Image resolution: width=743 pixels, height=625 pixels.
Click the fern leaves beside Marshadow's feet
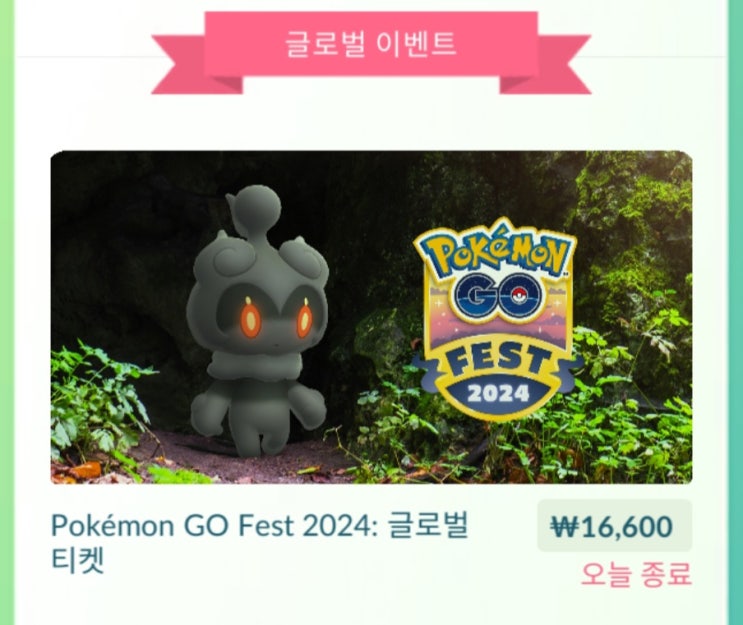pos(97,400)
